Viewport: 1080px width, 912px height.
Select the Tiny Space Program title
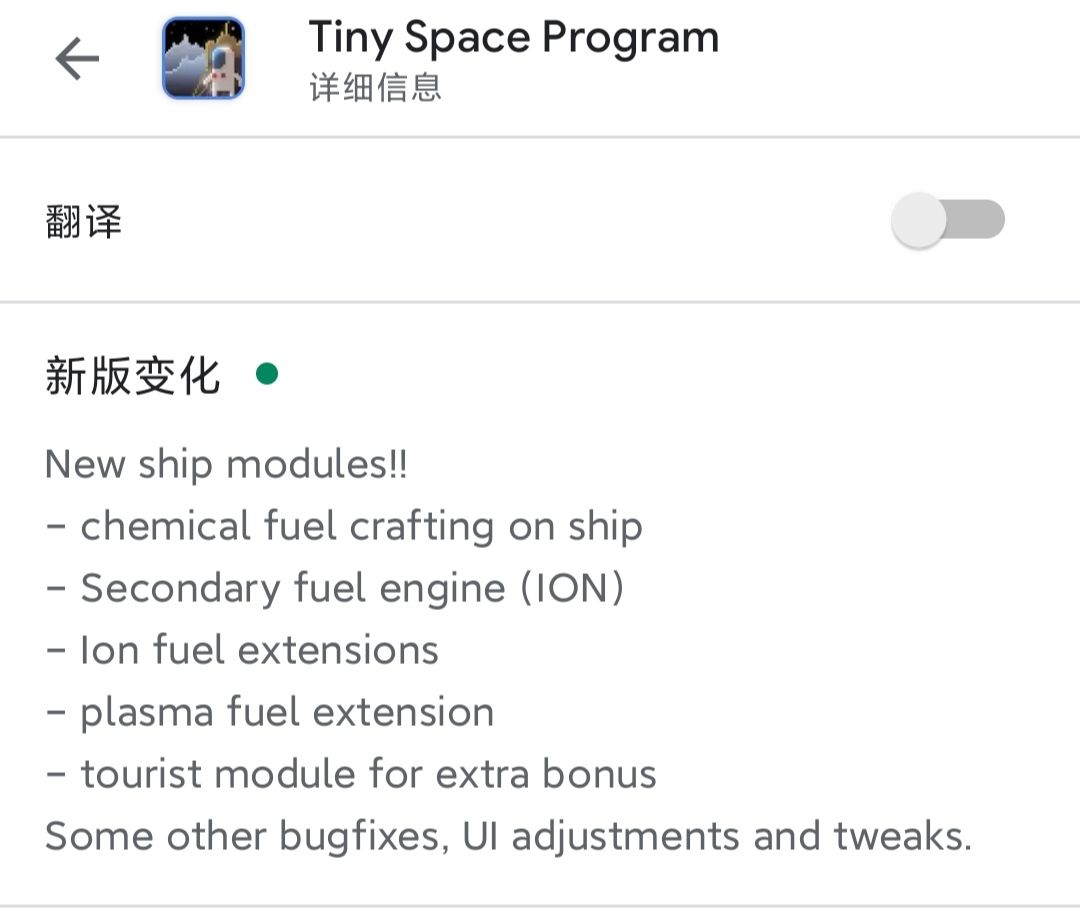[513, 38]
